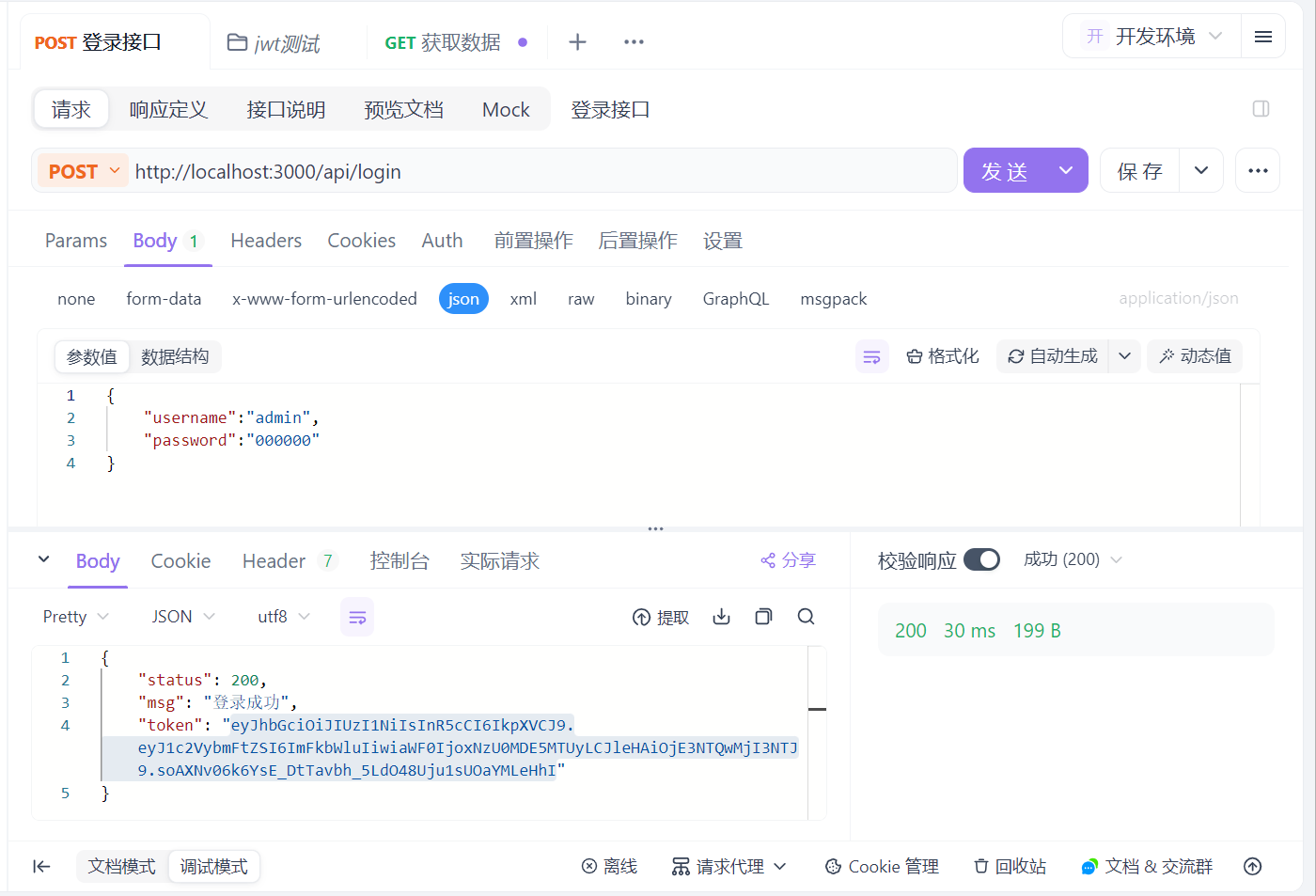This screenshot has height=896, width=1316.
Task: Toggle line wrap in the response viewer
Action: [x=357, y=617]
